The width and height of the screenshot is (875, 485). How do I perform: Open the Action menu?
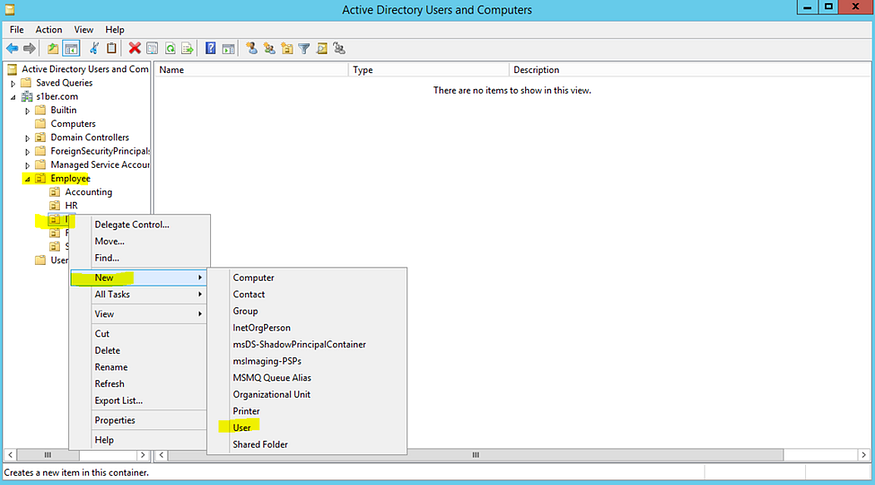click(x=49, y=30)
